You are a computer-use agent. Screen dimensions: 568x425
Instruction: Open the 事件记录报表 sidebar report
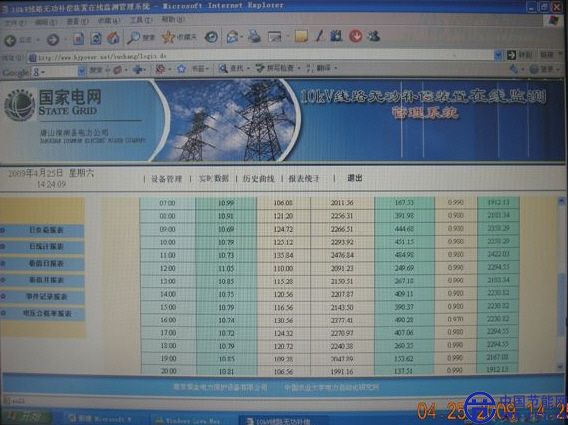(46, 297)
